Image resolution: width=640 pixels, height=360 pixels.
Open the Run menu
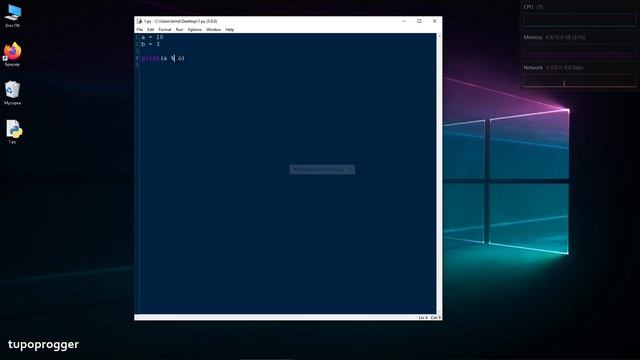pyautogui.click(x=179, y=30)
